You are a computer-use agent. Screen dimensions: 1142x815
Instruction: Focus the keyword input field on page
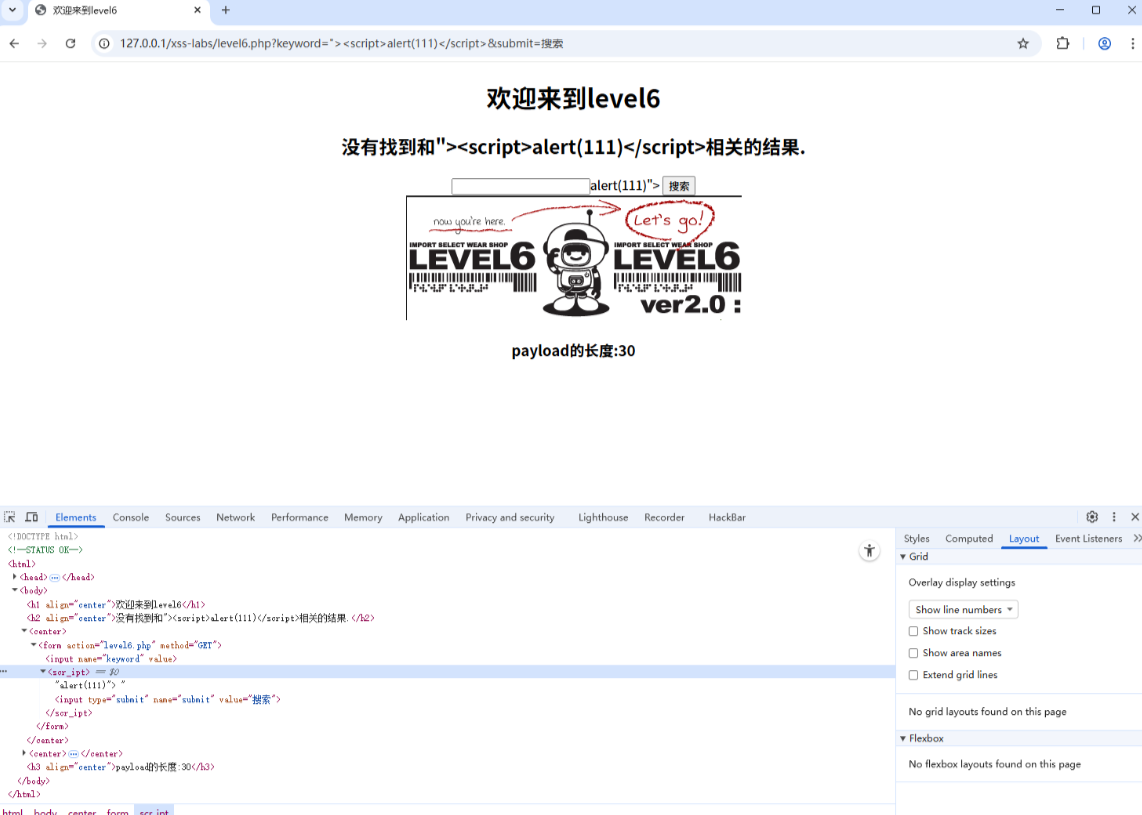[520, 186]
